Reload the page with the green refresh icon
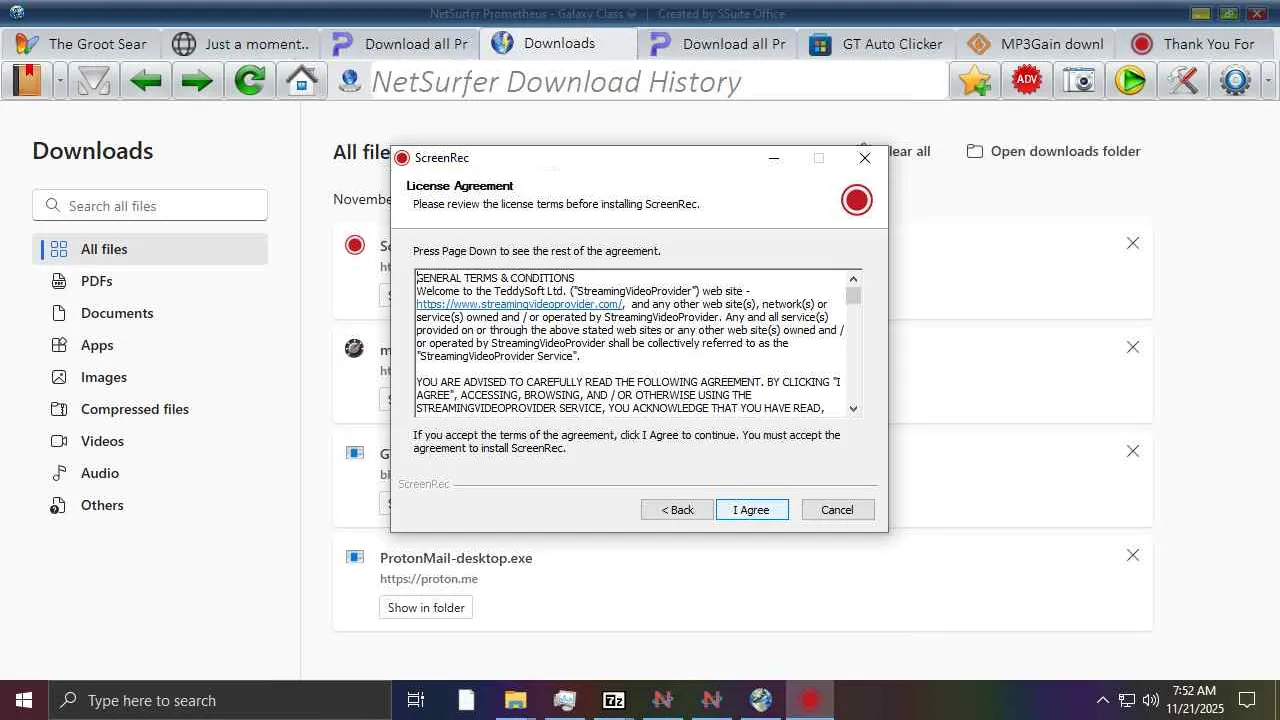 (x=249, y=80)
